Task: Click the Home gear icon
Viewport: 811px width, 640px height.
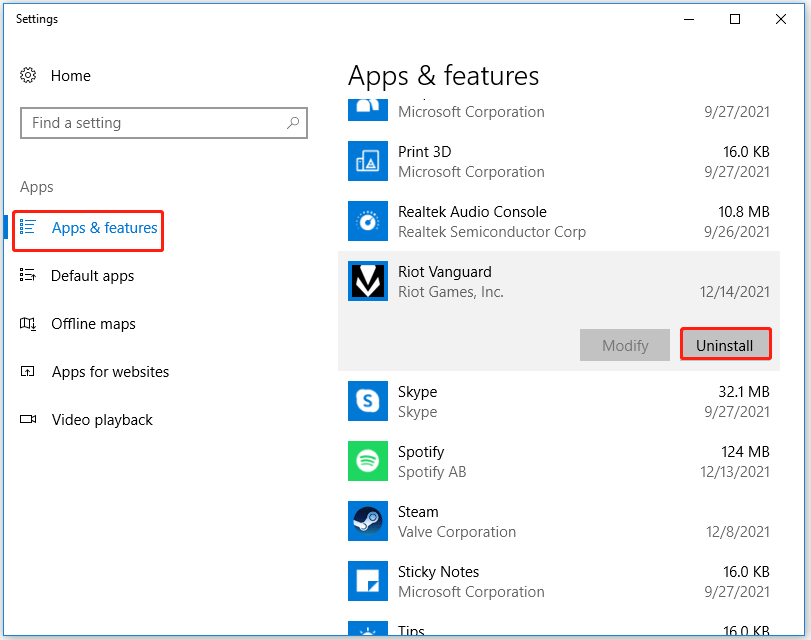Action: 28,76
